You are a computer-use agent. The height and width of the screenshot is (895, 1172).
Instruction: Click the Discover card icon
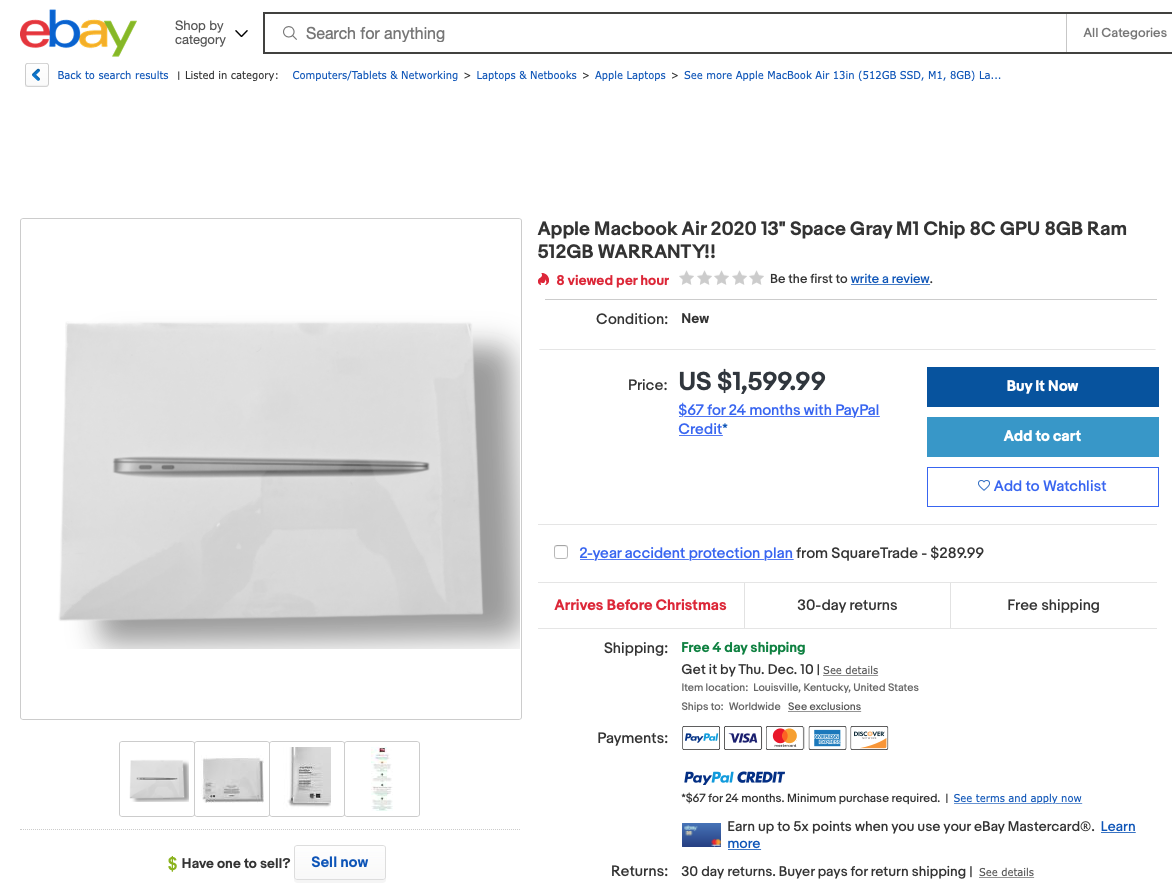(x=869, y=738)
